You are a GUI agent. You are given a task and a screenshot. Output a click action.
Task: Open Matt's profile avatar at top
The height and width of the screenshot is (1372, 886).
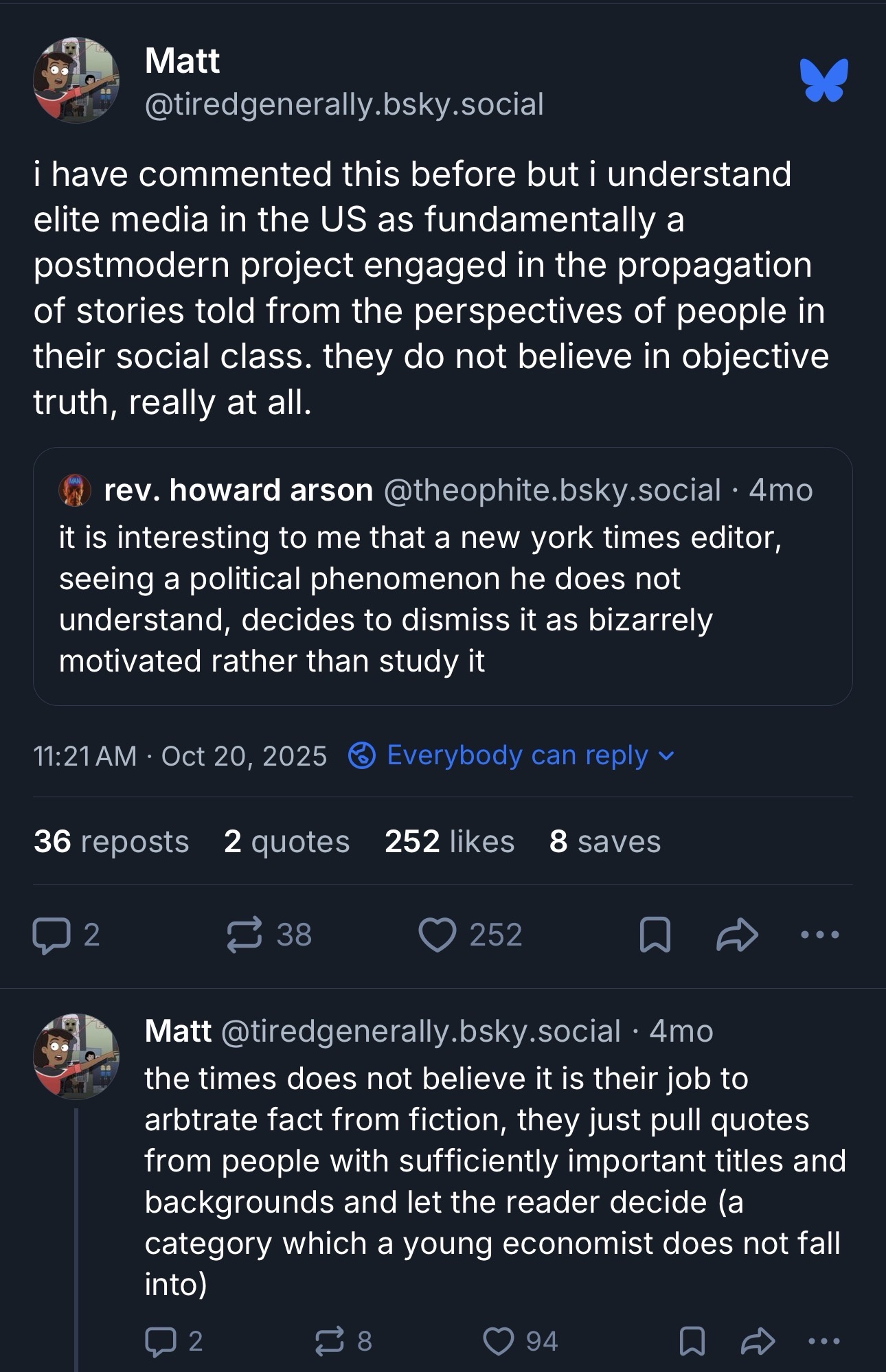click(x=76, y=80)
